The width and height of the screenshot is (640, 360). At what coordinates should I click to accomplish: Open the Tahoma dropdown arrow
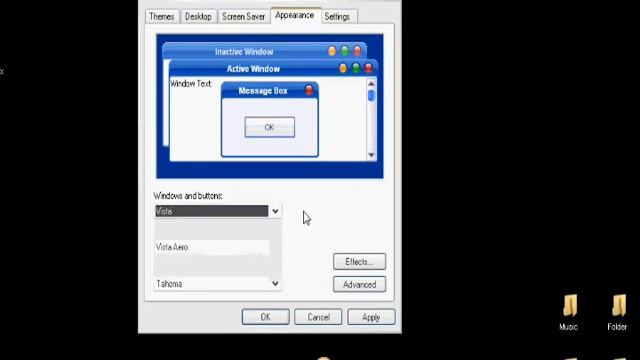(x=275, y=284)
